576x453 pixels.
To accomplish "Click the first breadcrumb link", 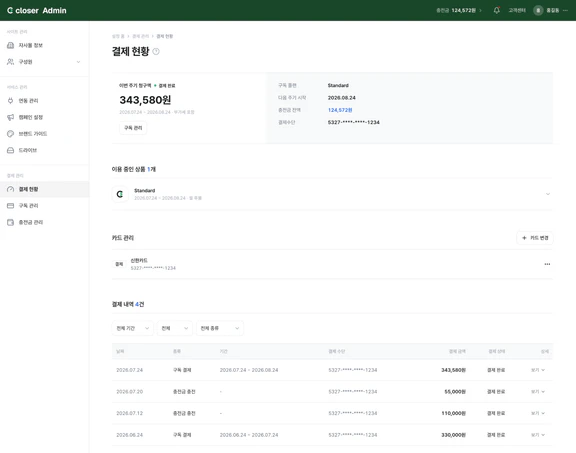I will [x=118, y=36].
